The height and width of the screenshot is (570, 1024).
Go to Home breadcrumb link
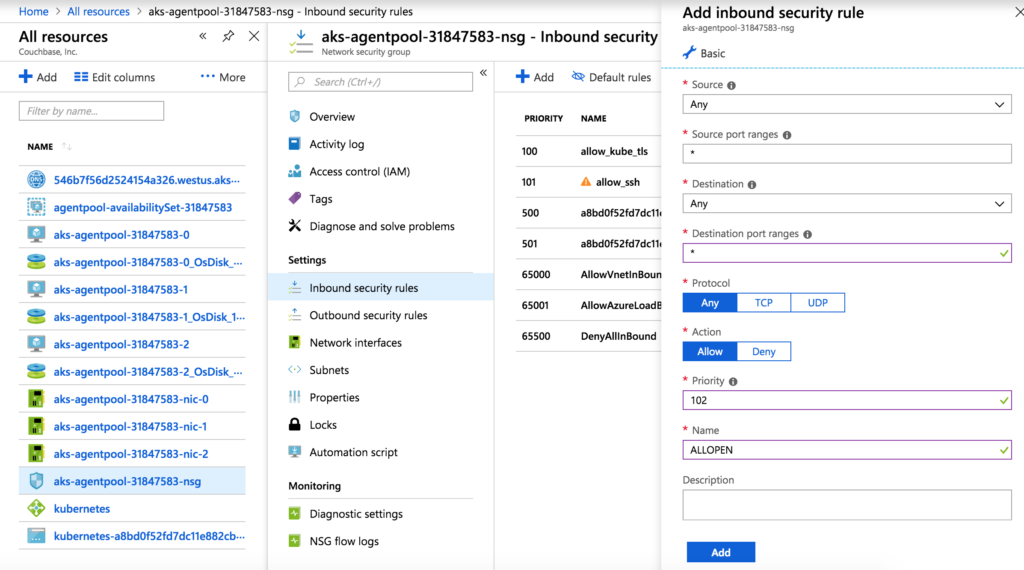(33, 11)
